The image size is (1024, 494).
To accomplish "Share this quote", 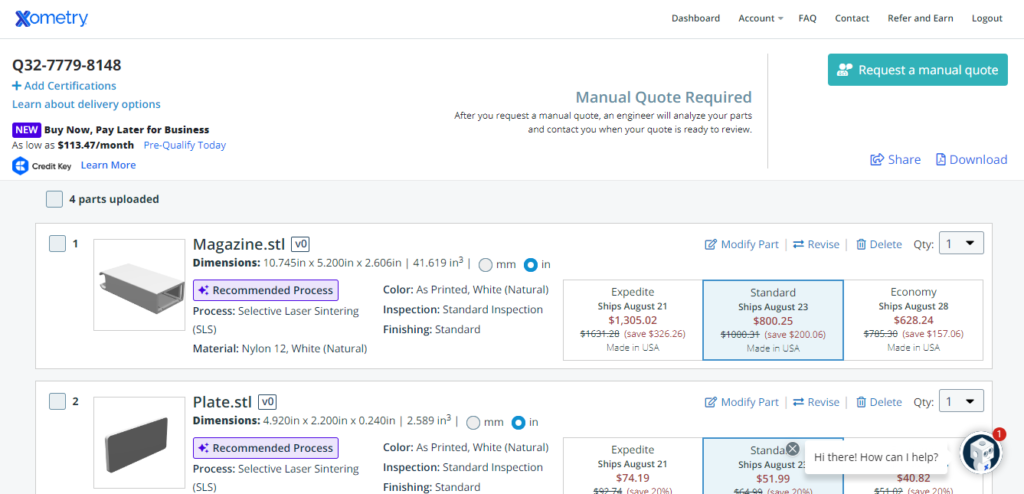I will coord(895,159).
